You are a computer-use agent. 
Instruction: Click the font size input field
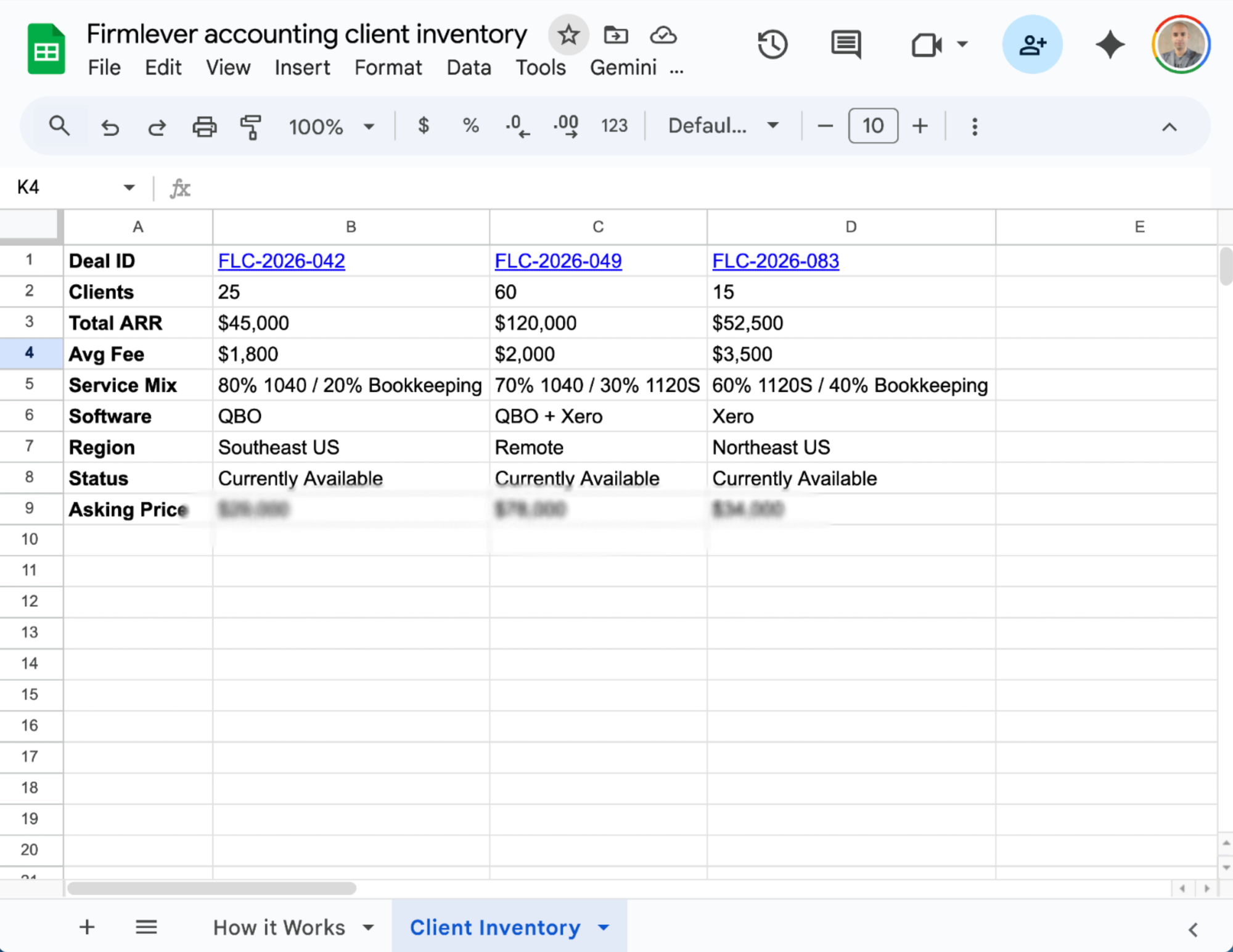(872, 126)
